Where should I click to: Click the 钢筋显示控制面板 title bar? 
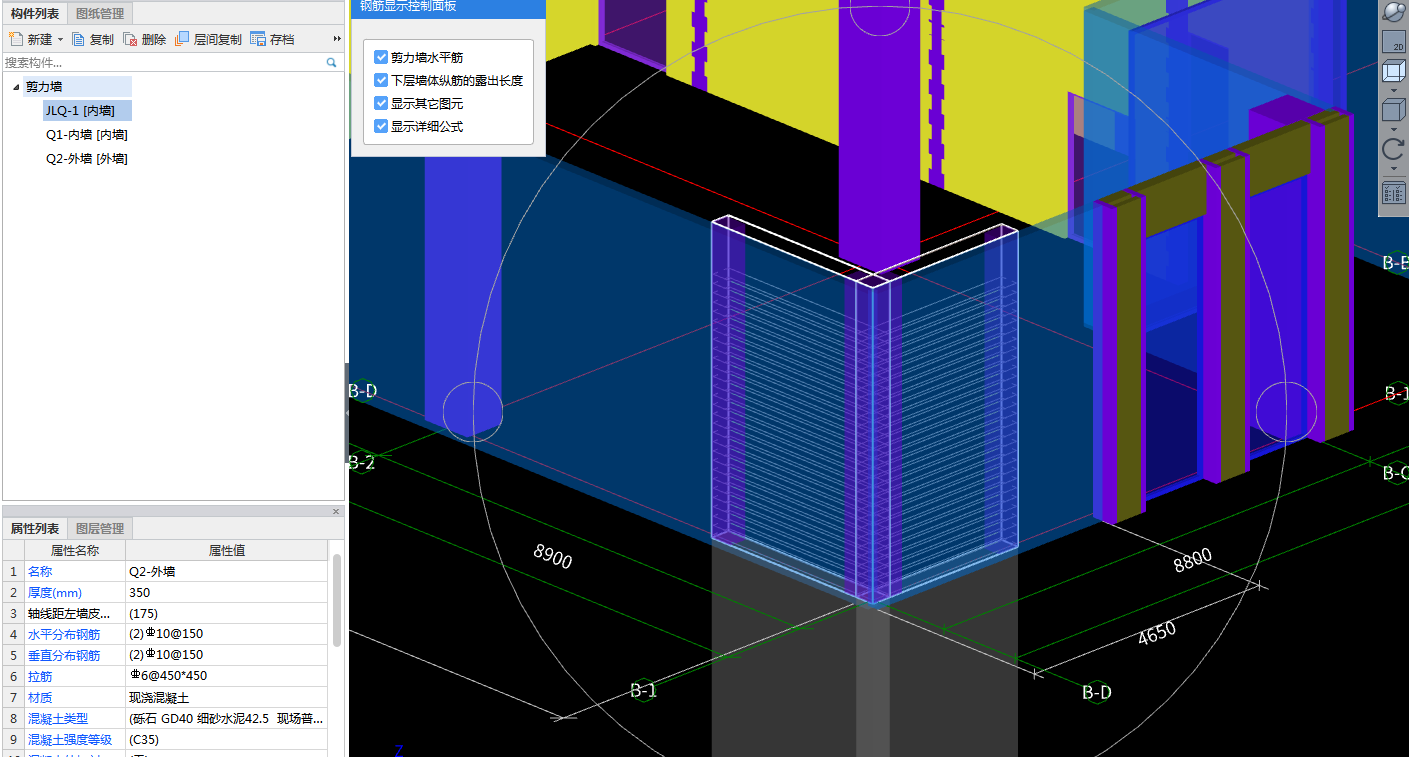[x=448, y=7]
